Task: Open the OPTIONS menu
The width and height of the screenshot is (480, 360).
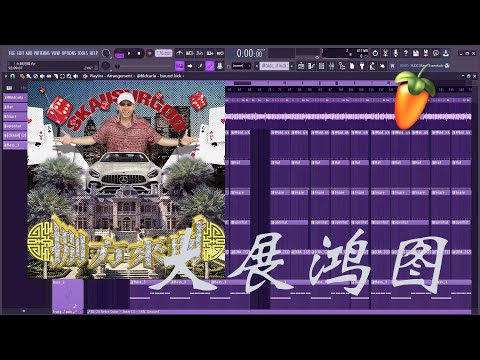Action: (69, 53)
